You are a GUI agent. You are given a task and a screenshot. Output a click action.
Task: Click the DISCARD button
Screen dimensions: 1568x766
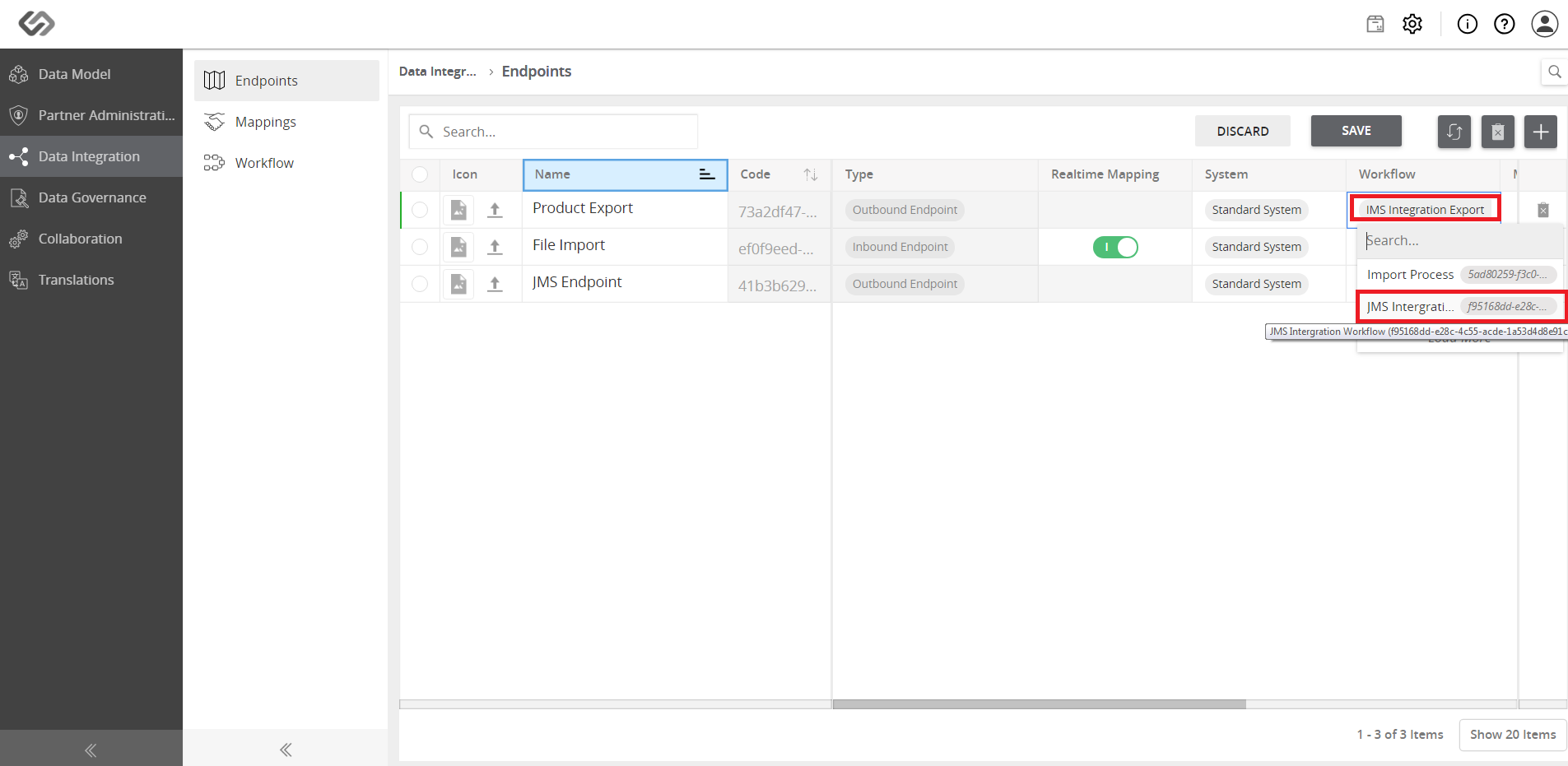(x=1243, y=131)
